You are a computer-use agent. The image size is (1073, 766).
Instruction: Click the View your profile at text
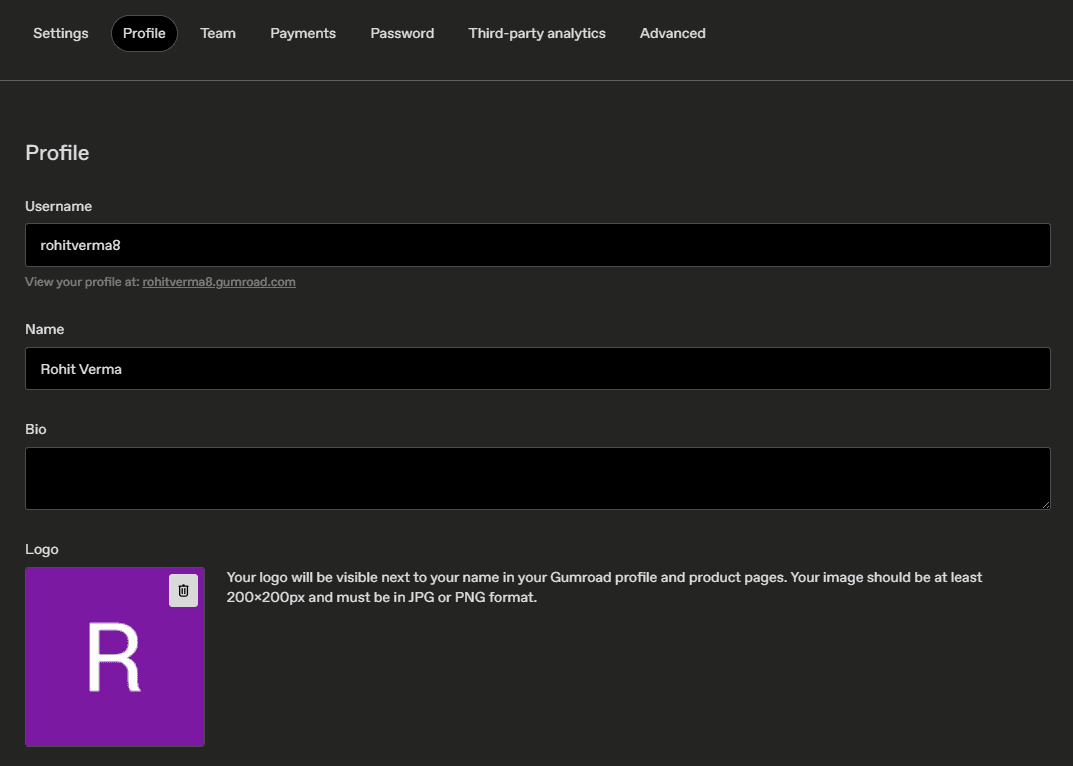click(82, 281)
